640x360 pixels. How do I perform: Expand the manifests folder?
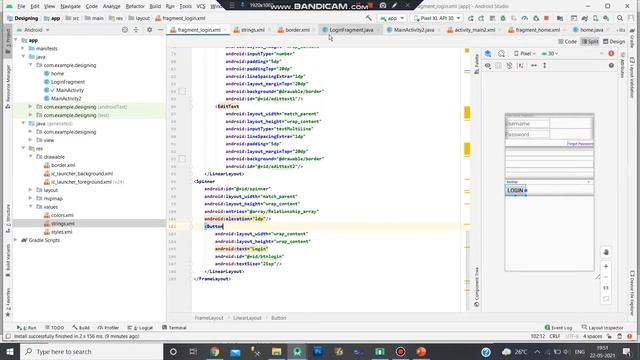[x=23, y=48]
